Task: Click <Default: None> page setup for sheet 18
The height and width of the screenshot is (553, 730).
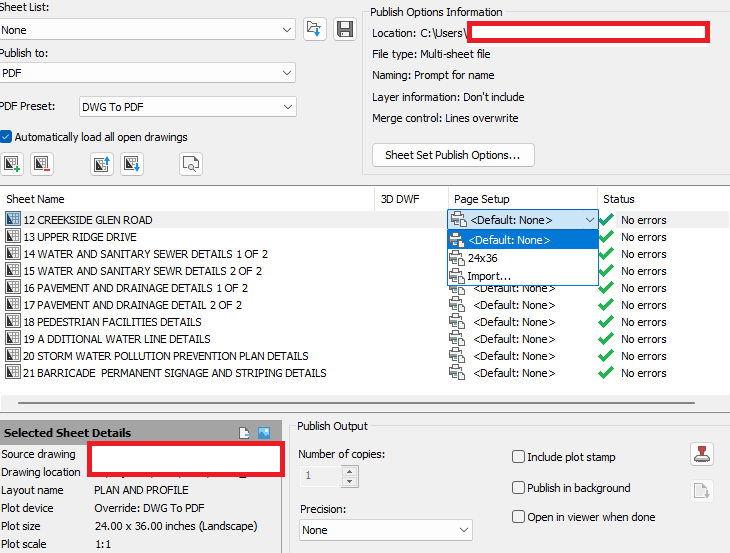Action: [514, 322]
